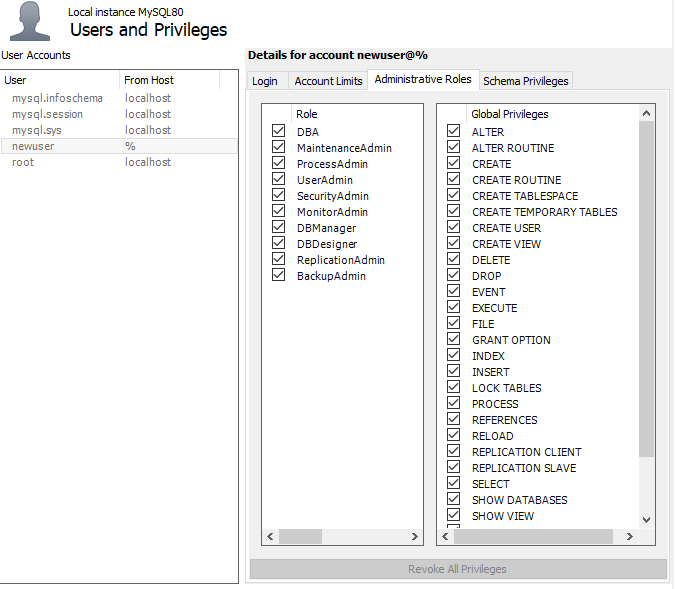Uncheck the EXECUTE privilege
Image resolution: width=677 pixels, height=589 pixels.
point(453,307)
